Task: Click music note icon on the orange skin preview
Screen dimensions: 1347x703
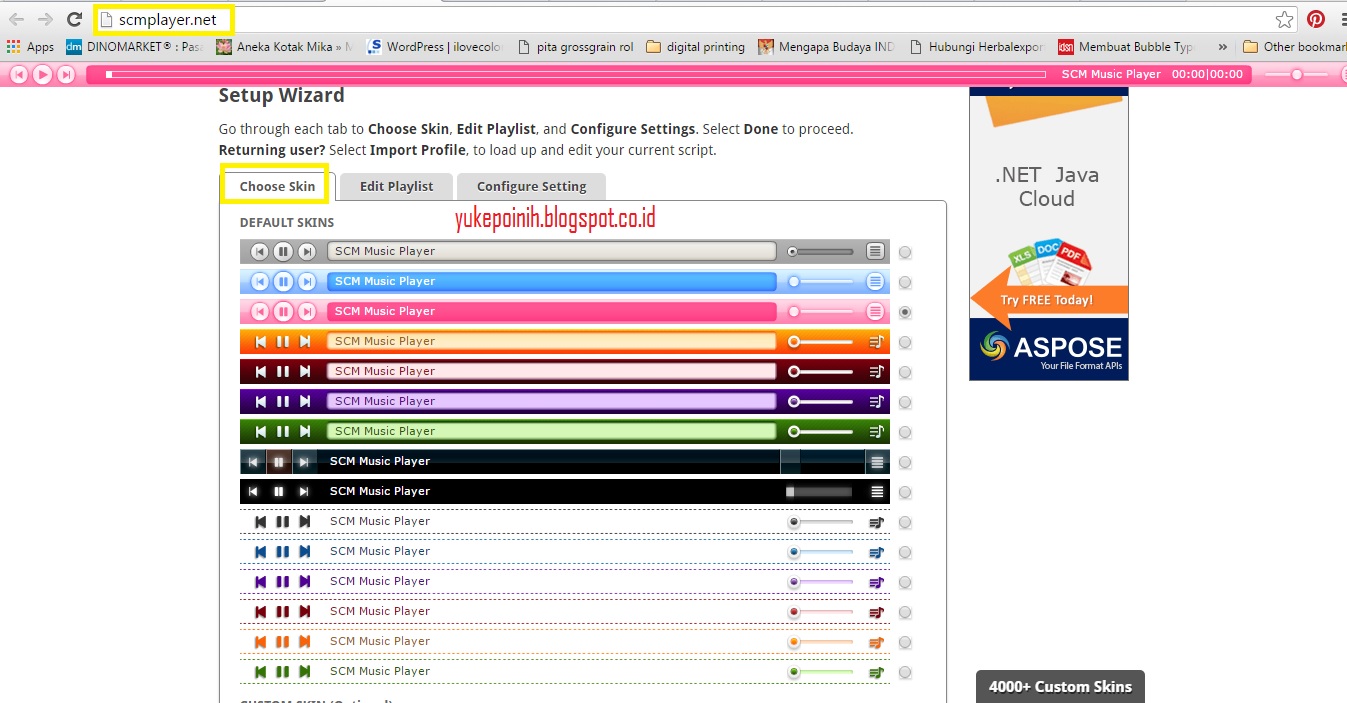Action: tap(877, 341)
